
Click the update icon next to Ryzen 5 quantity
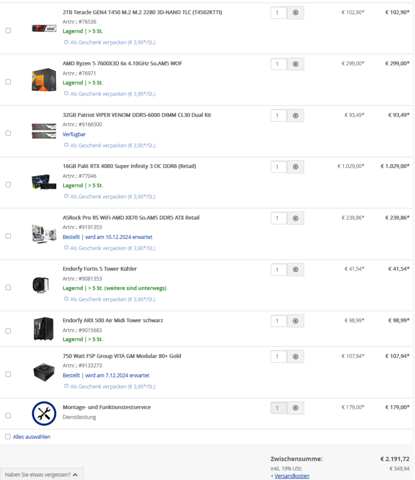(x=295, y=64)
